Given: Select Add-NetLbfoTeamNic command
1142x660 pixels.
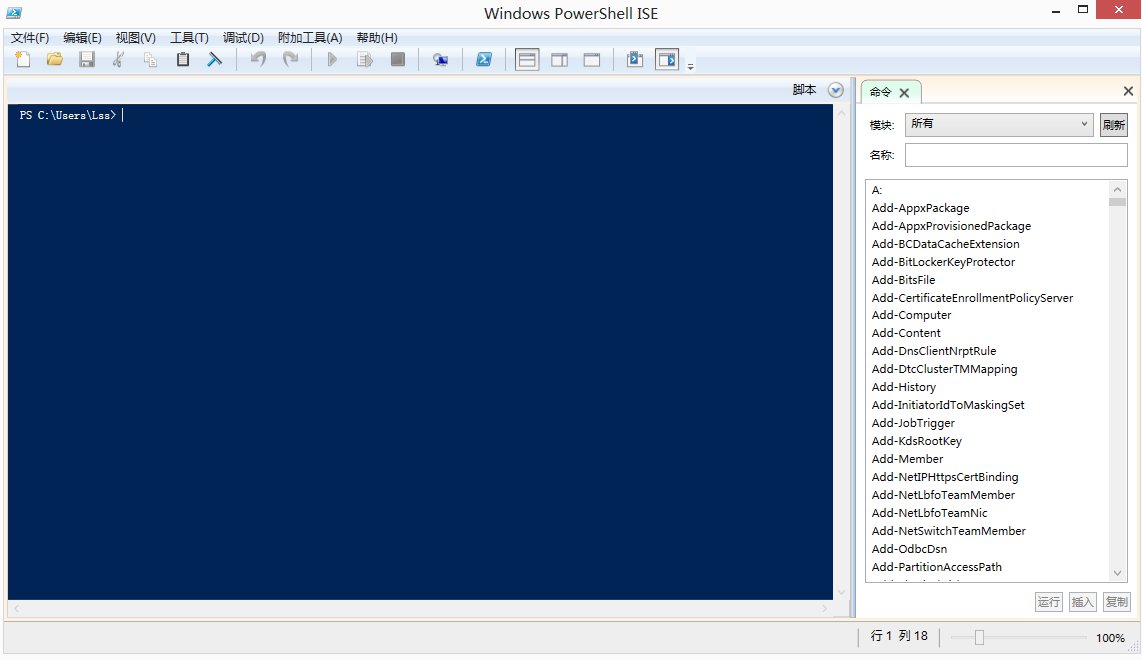Looking at the screenshot, I should tap(929, 513).
